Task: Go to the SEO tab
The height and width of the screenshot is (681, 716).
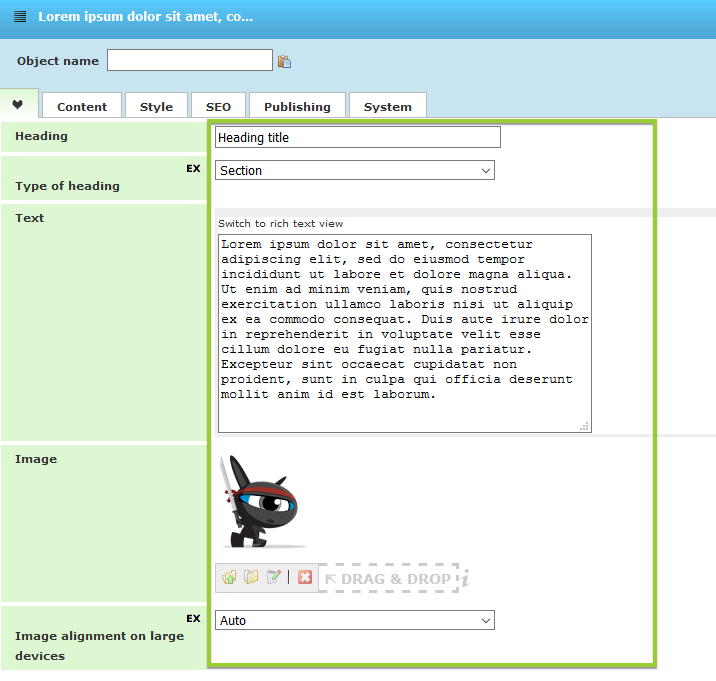Action: click(x=218, y=107)
